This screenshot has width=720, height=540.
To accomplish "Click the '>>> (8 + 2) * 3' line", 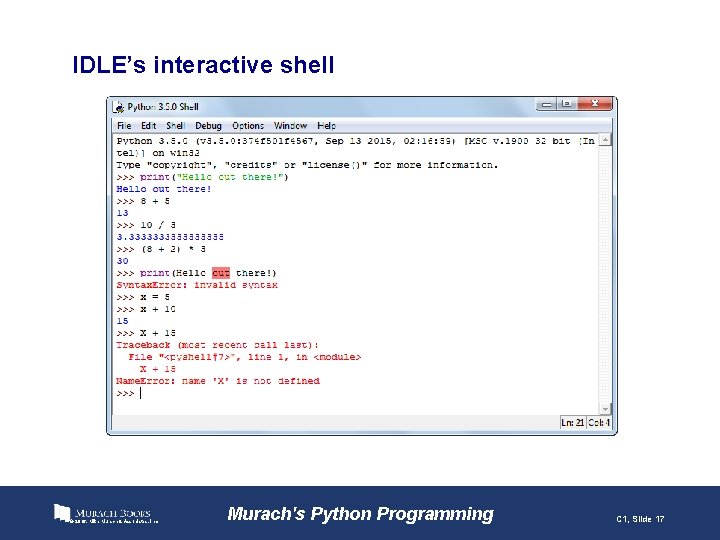I will (161, 249).
